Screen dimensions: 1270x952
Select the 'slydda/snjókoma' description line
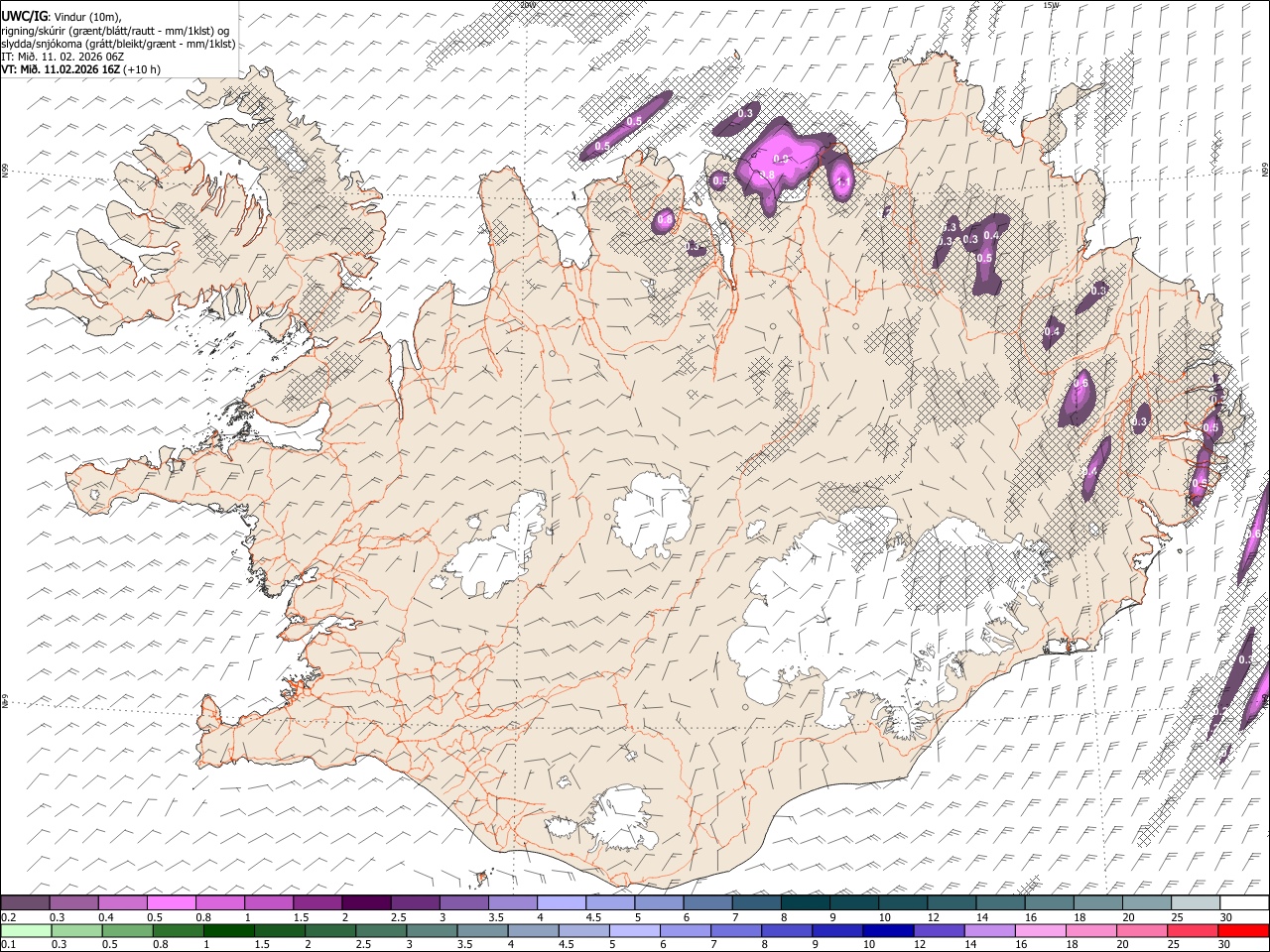click(x=118, y=44)
